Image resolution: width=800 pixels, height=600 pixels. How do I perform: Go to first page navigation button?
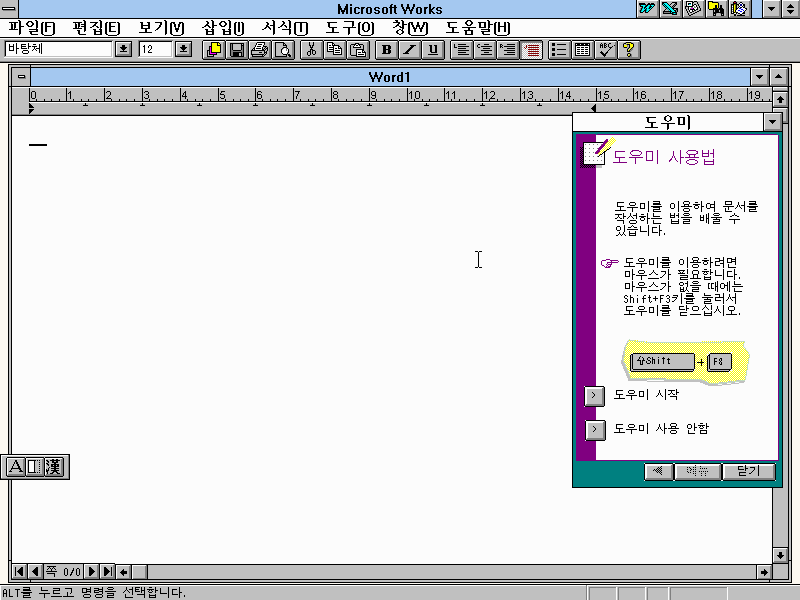(x=19, y=571)
